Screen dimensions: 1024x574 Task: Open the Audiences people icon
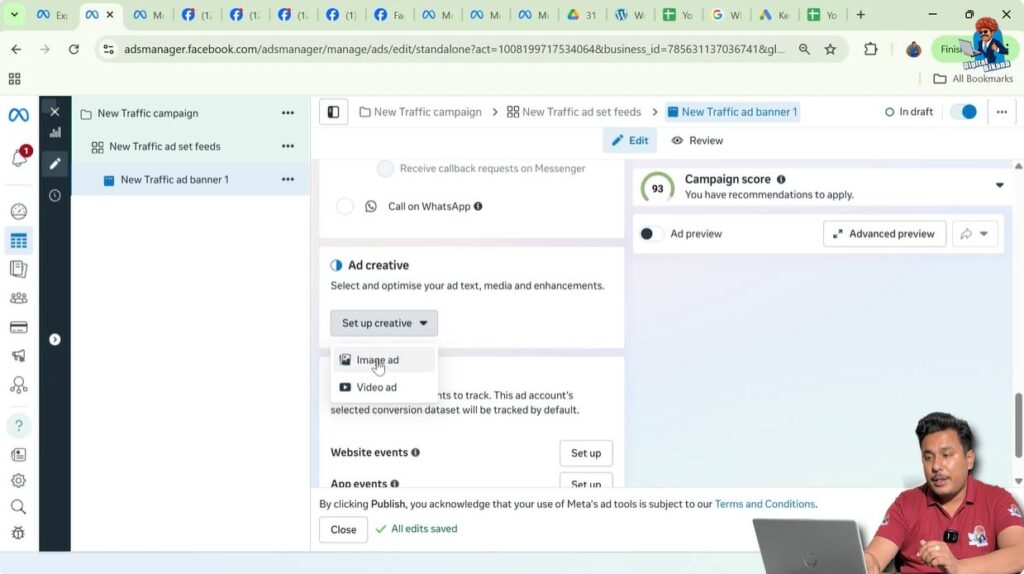coord(18,298)
